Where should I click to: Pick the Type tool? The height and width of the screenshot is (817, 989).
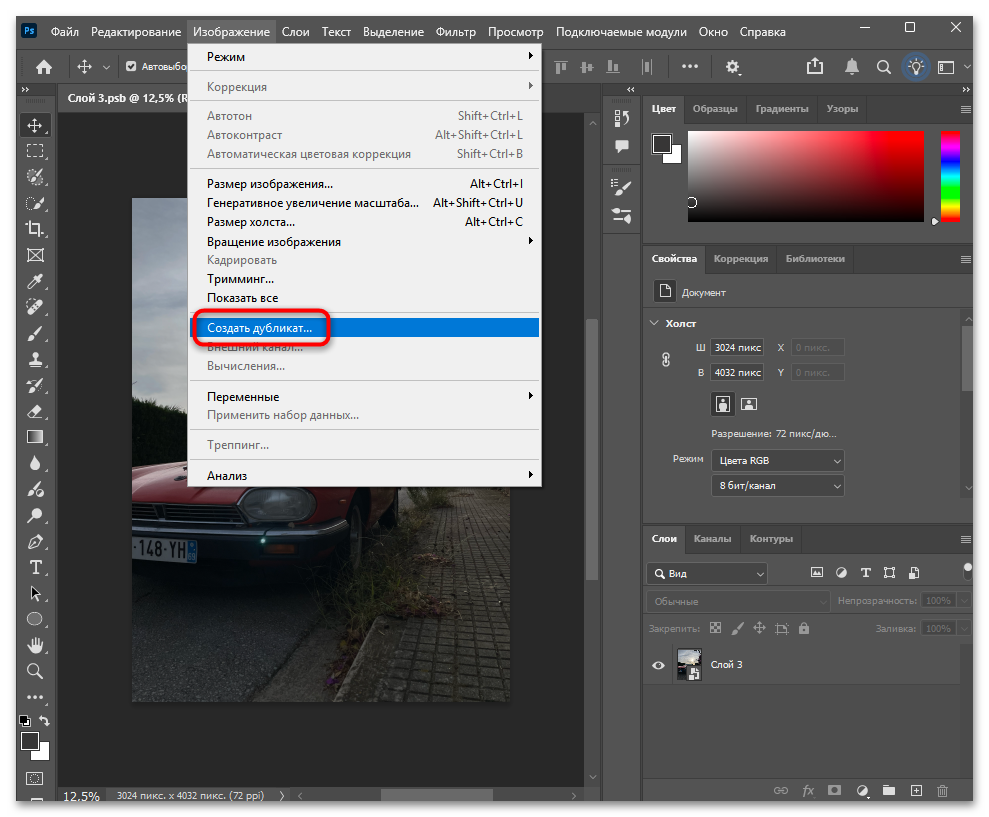35,567
